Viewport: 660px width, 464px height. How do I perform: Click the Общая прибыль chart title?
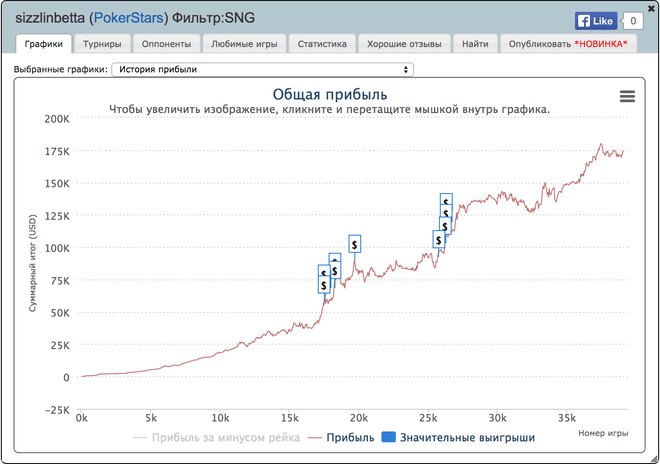tap(330, 94)
